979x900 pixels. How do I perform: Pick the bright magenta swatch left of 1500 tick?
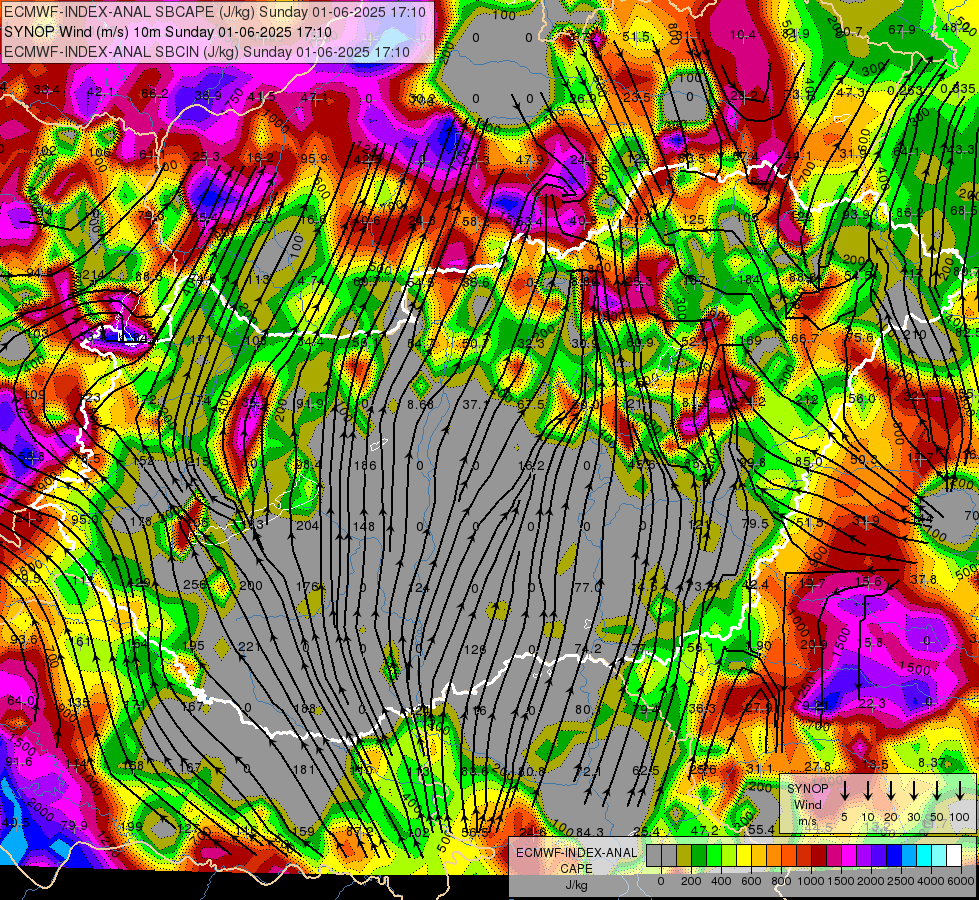click(849, 856)
